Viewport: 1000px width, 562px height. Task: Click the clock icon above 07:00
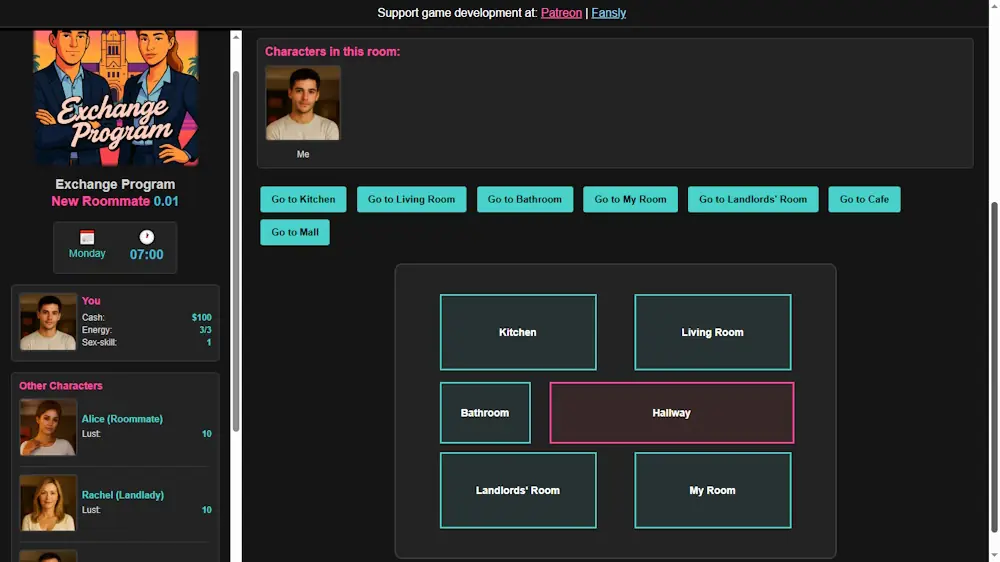click(147, 237)
